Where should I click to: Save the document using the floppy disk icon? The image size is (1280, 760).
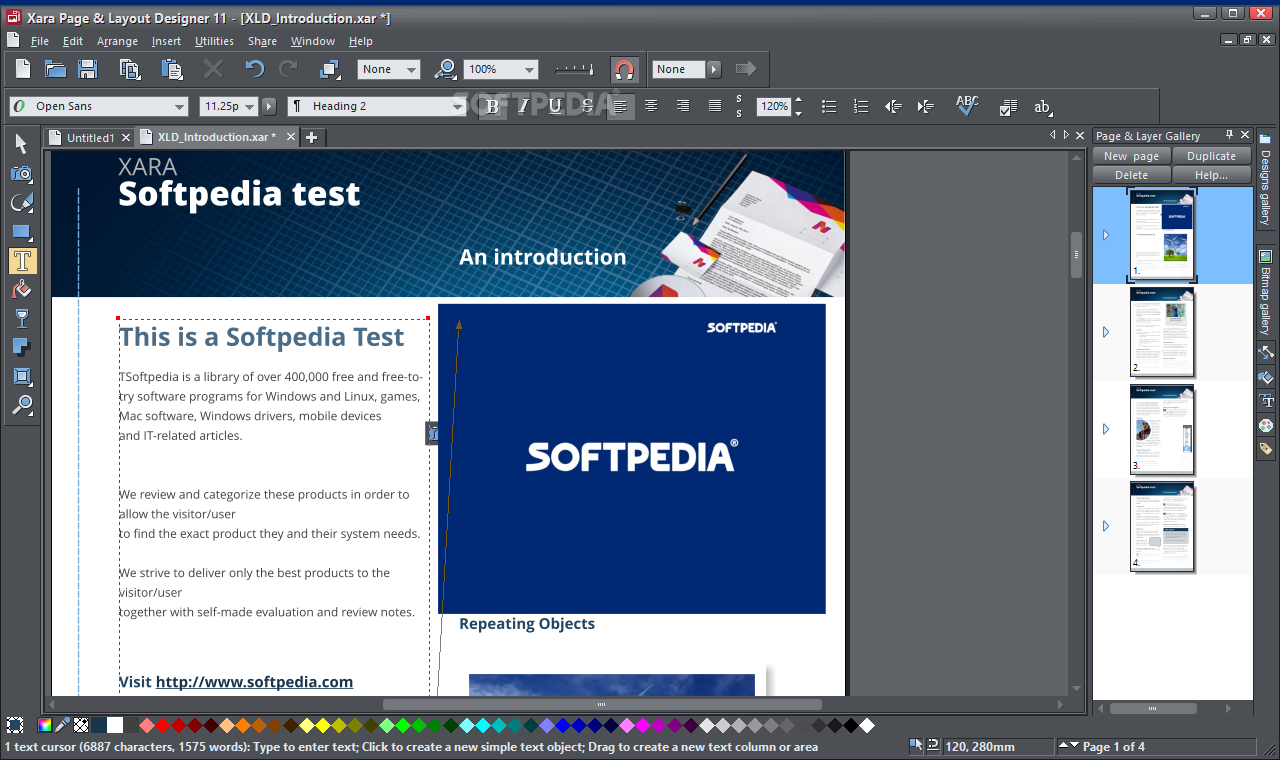click(x=87, y=69)
